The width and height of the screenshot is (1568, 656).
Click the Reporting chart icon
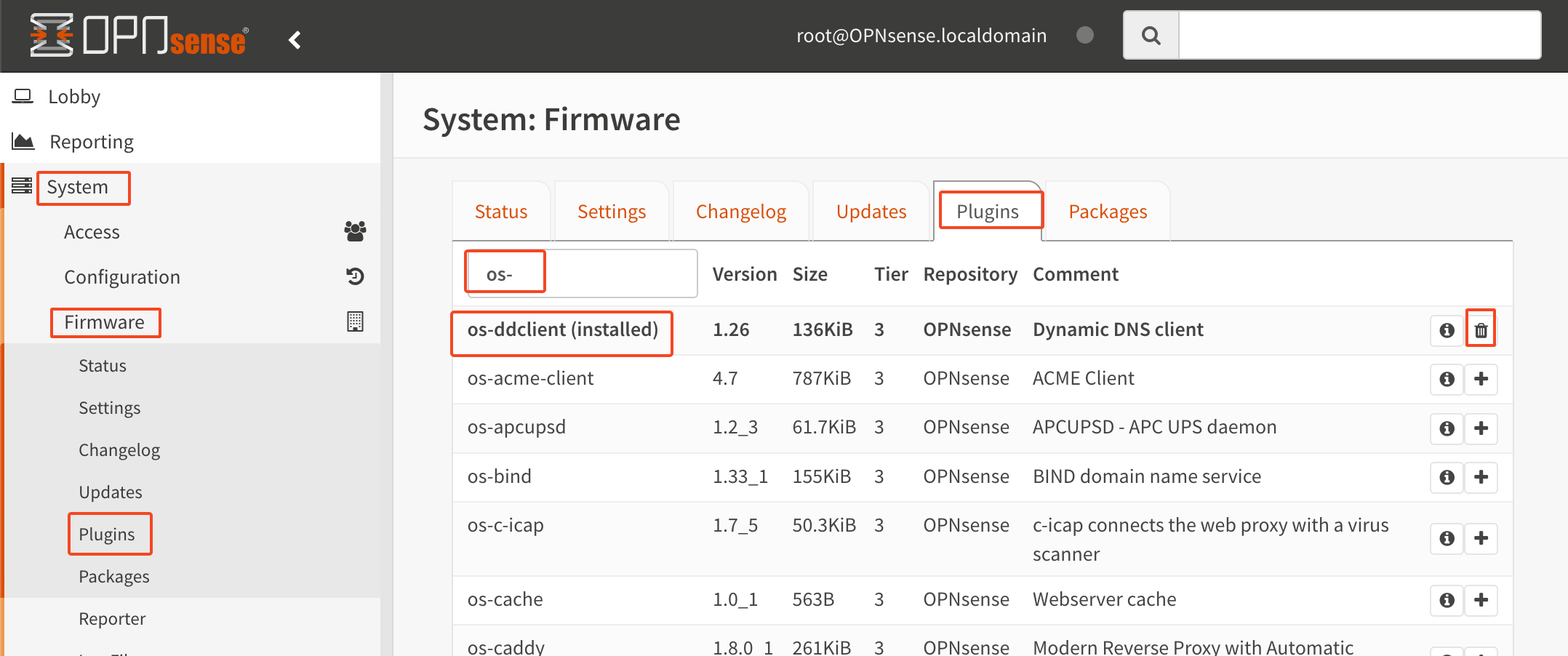[23, 141]
